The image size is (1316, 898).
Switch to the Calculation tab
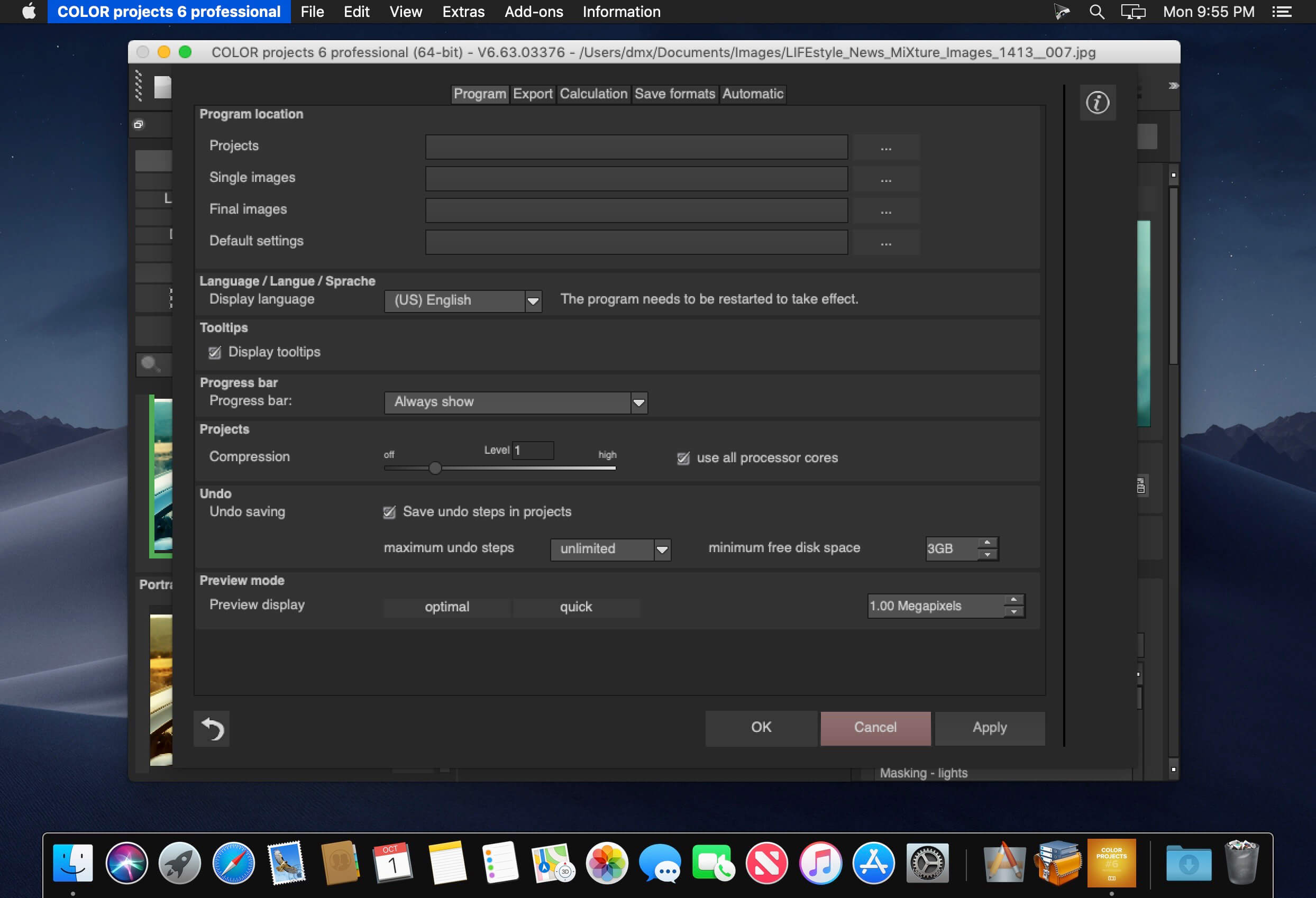point(593,94)
